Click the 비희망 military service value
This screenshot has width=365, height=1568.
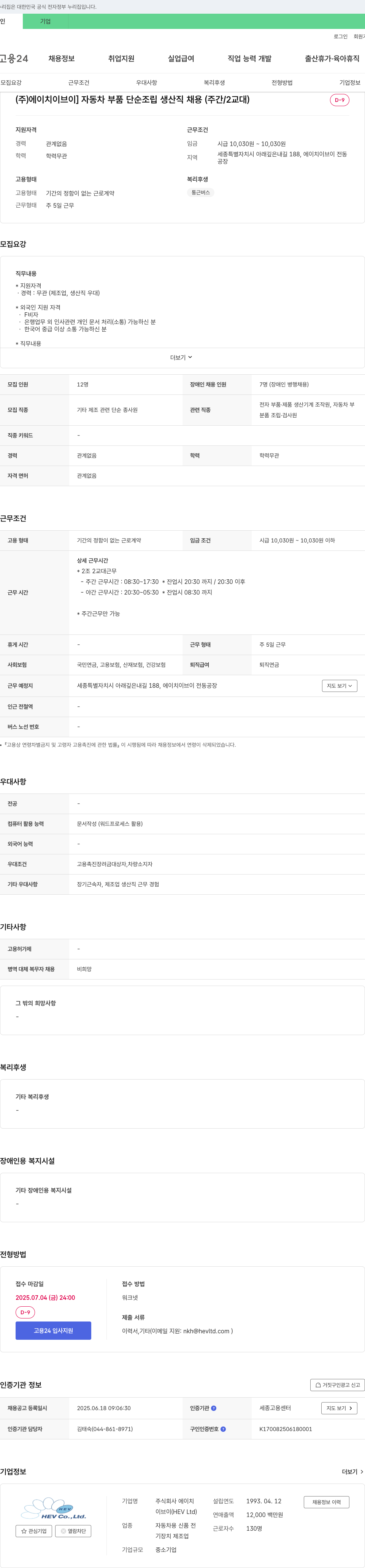point(84,969)
